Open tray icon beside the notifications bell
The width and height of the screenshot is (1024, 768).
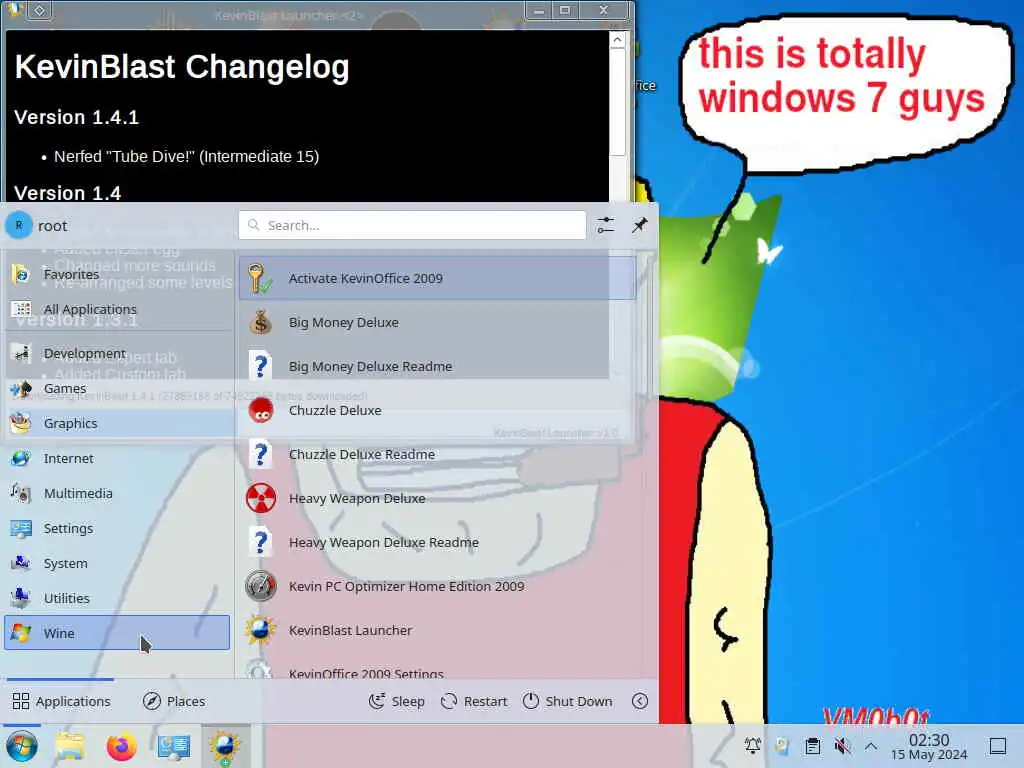coord(782,746)
